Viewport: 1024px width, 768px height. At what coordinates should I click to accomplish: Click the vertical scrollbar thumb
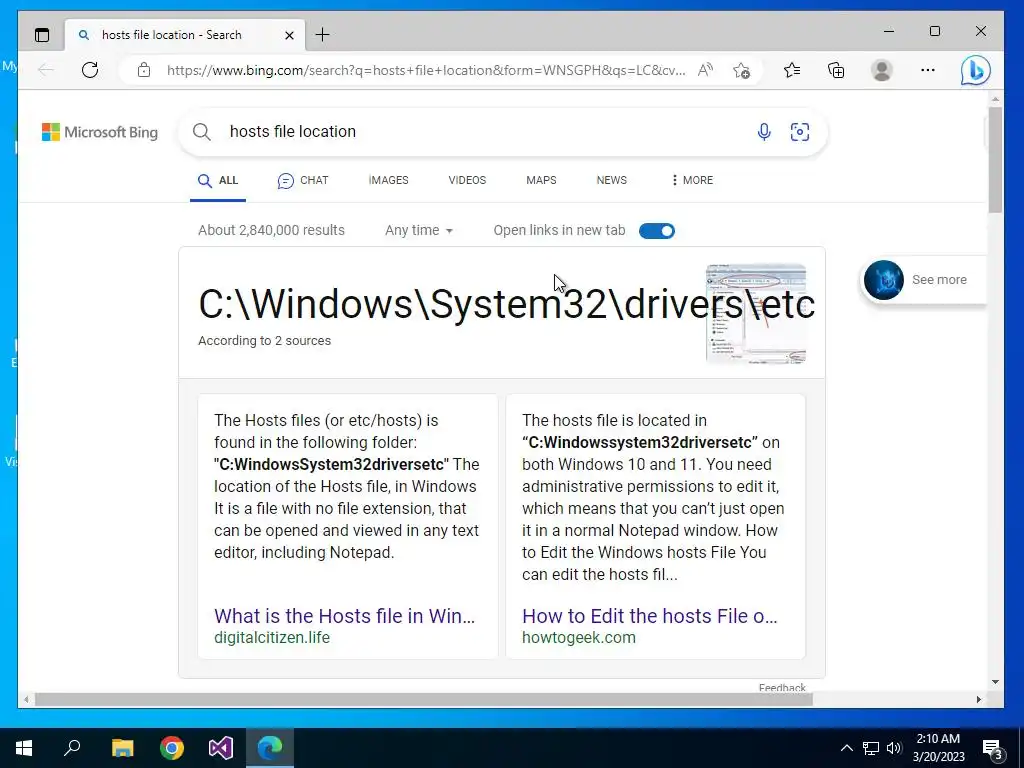click(x=995, y=159)
